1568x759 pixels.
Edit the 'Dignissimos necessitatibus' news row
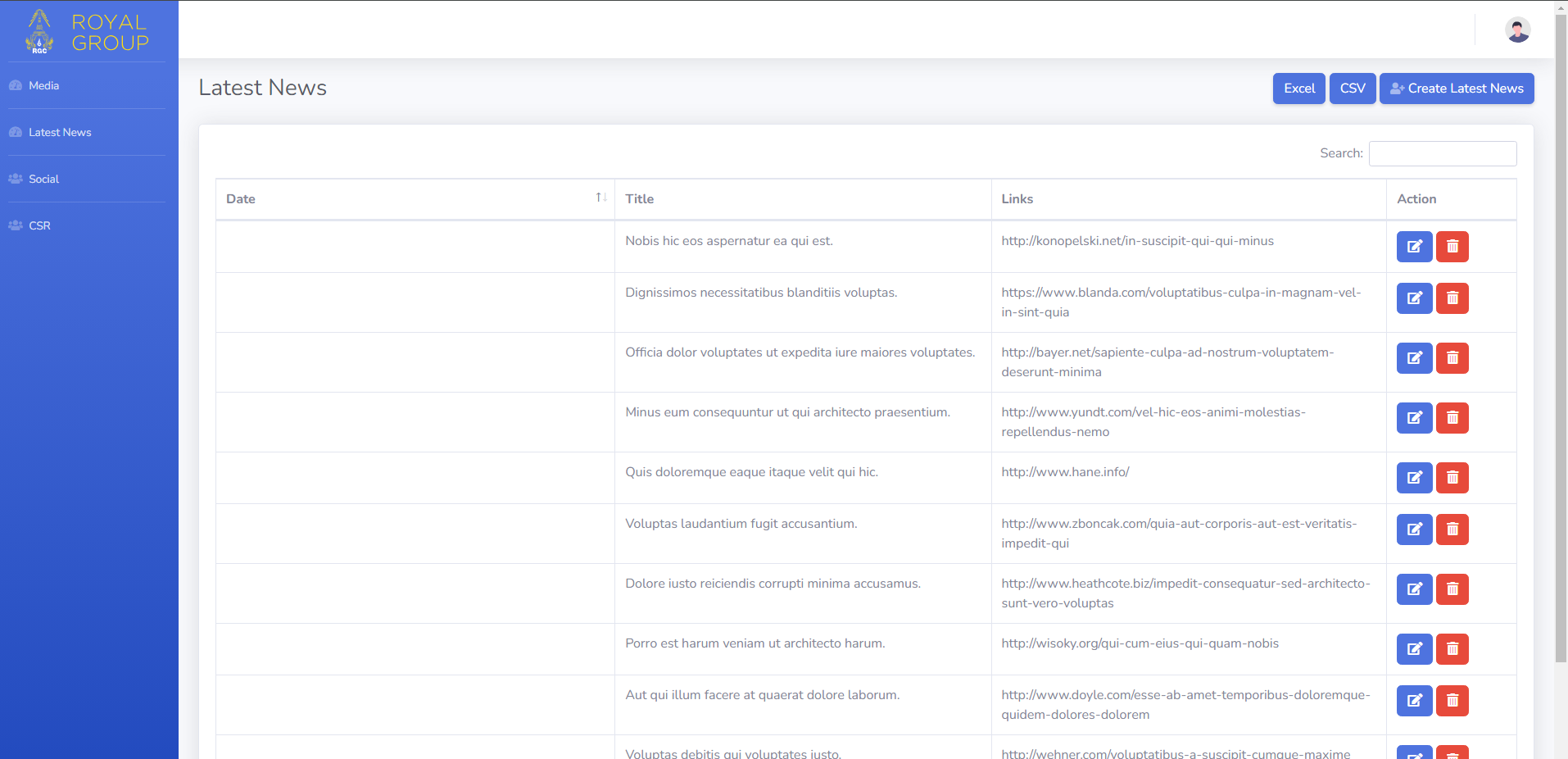[x=1414, y=298]
